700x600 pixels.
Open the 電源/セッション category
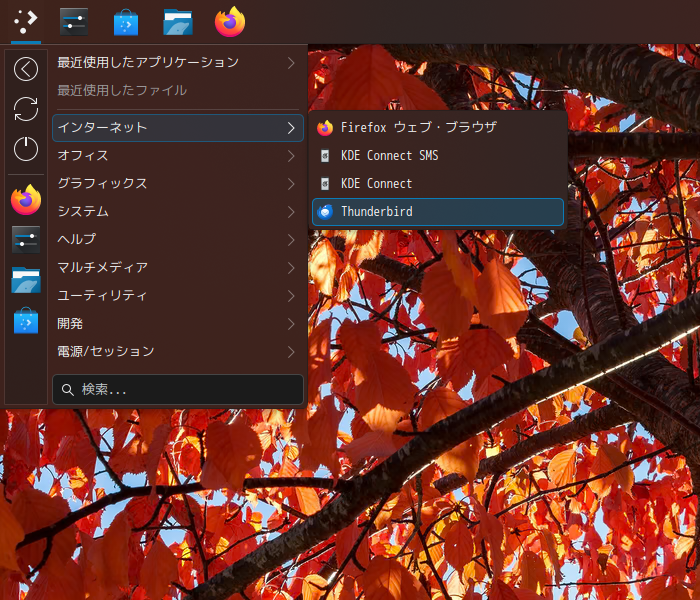178,352
